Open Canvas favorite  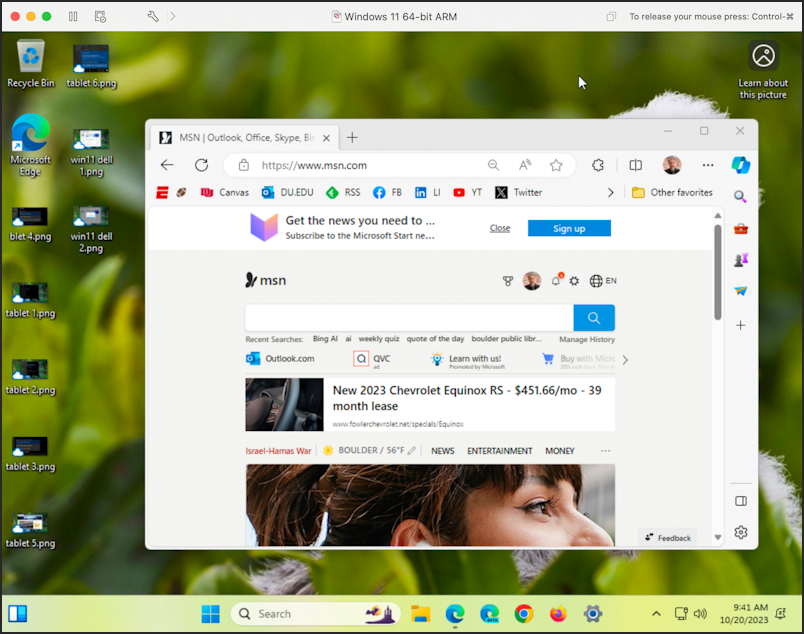(x=225, y=193)
